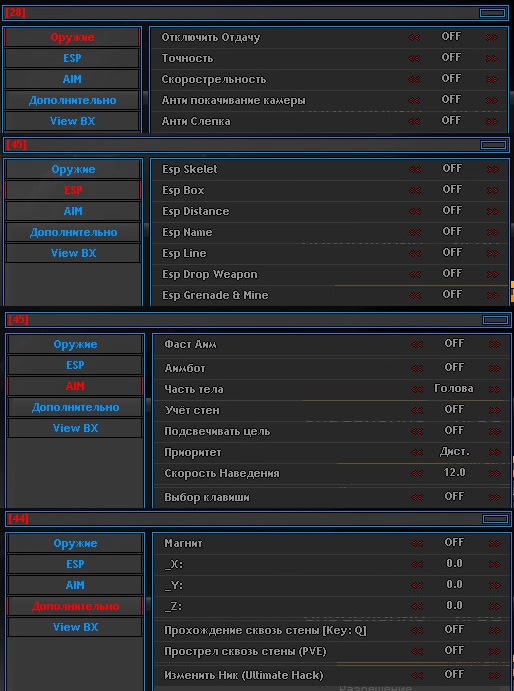Open View BX tab in the [28] panel

tap(72, 121)
